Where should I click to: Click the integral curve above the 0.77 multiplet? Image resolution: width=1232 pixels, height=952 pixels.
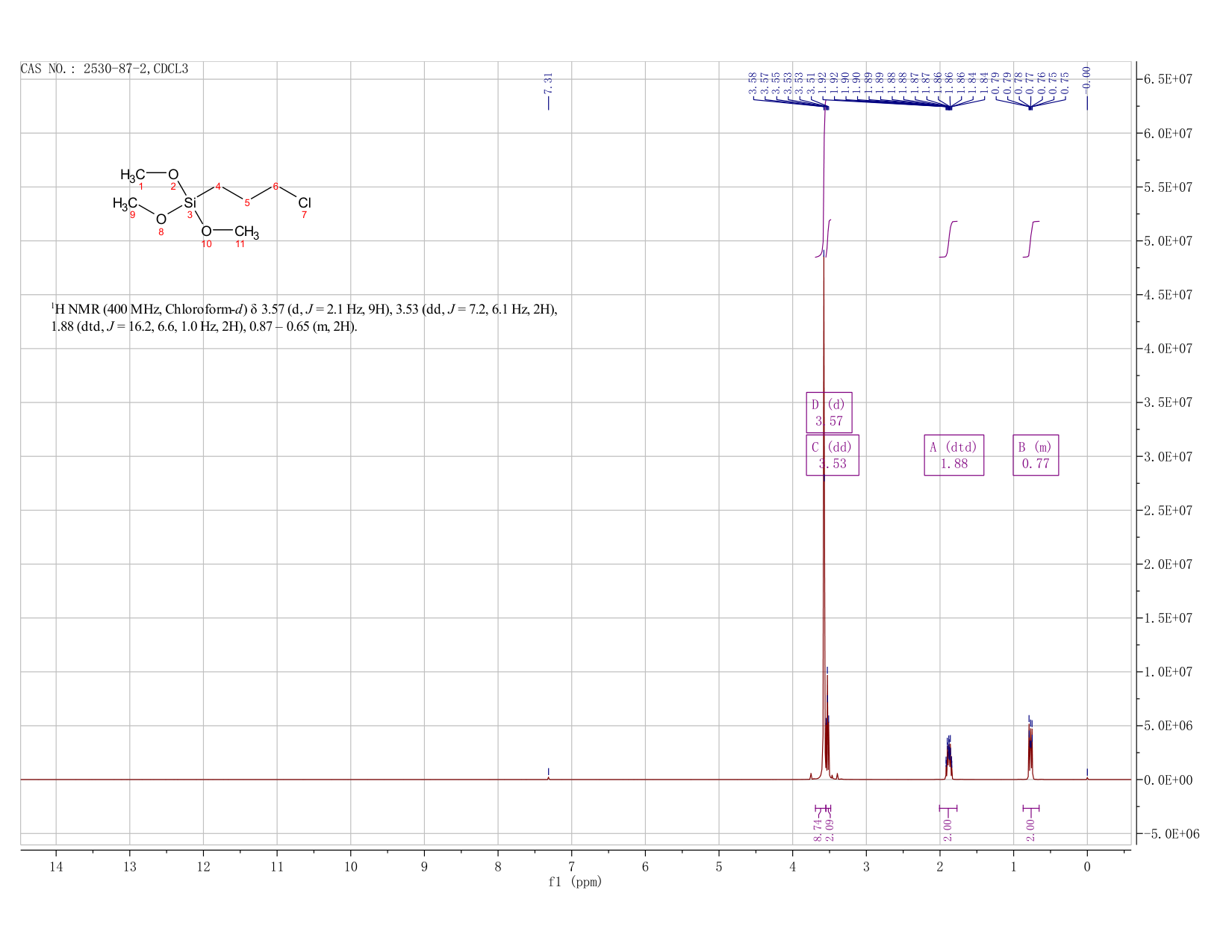tap(1031, 239)
